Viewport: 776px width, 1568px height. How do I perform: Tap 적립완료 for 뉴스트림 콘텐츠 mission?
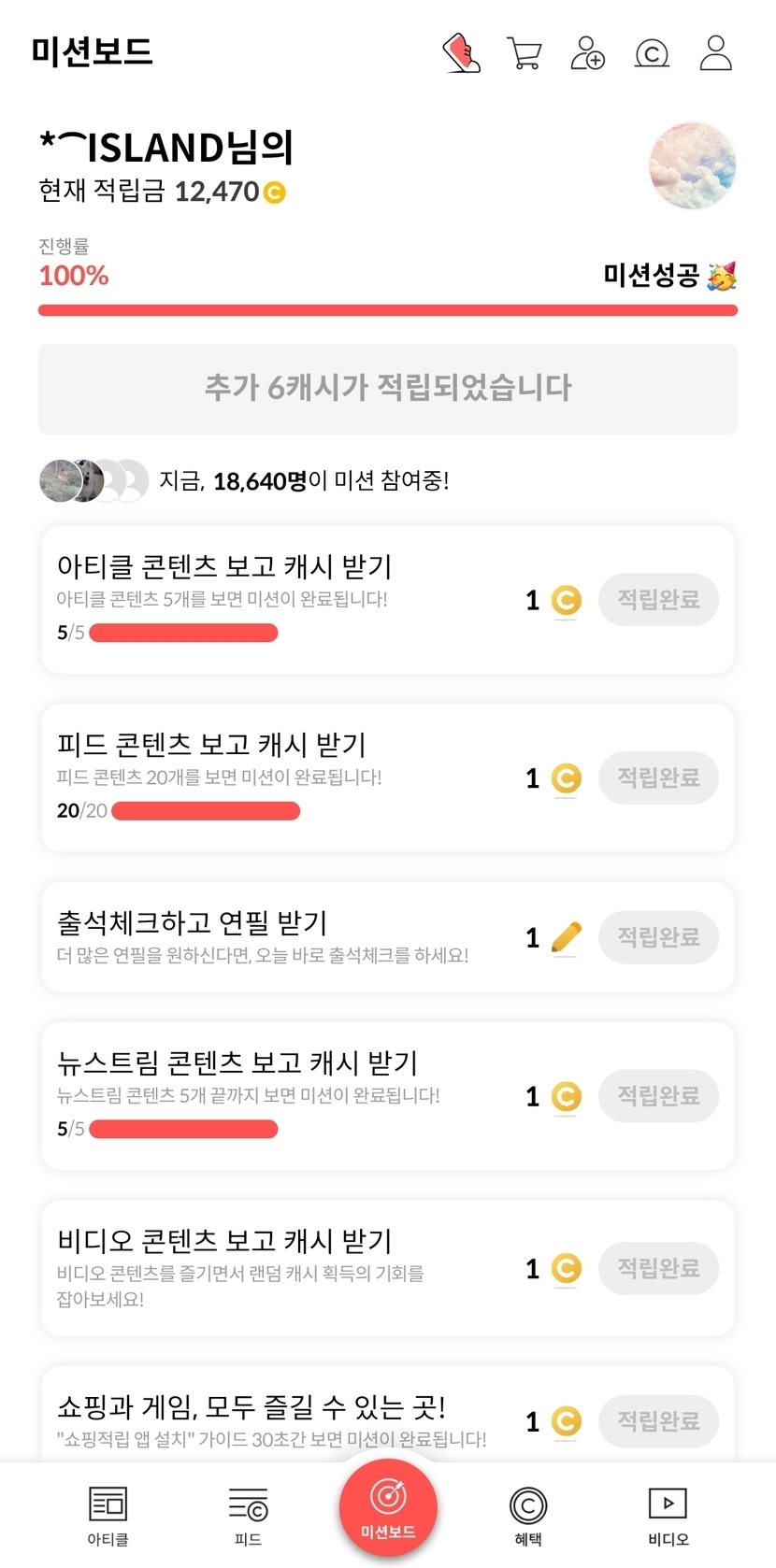(658, 1096)
